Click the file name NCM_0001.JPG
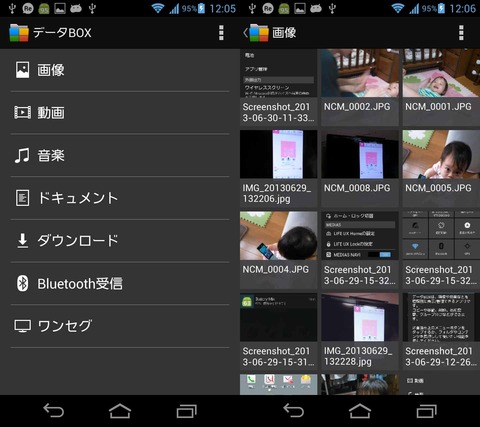Image resolution: width=480 pixels, height=427 pixels. (x=438, y=107)
